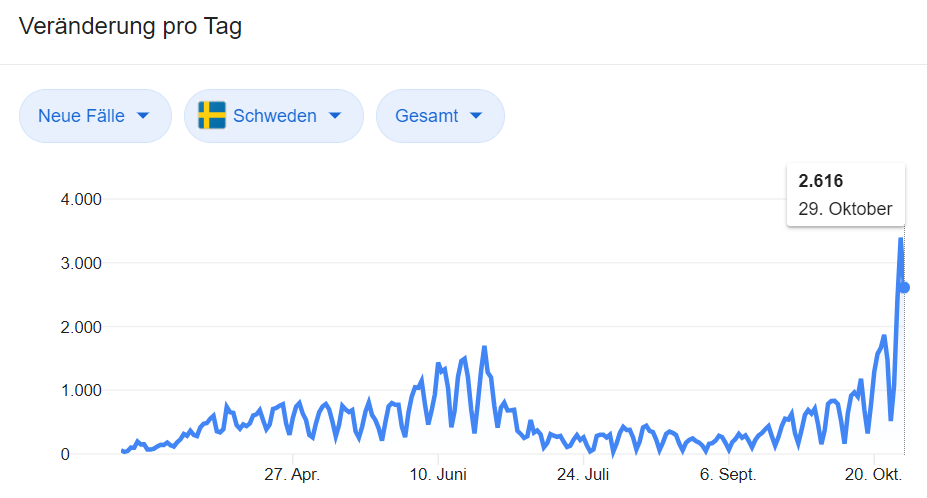Click the 2.000 y-axis label

[82, 327]
